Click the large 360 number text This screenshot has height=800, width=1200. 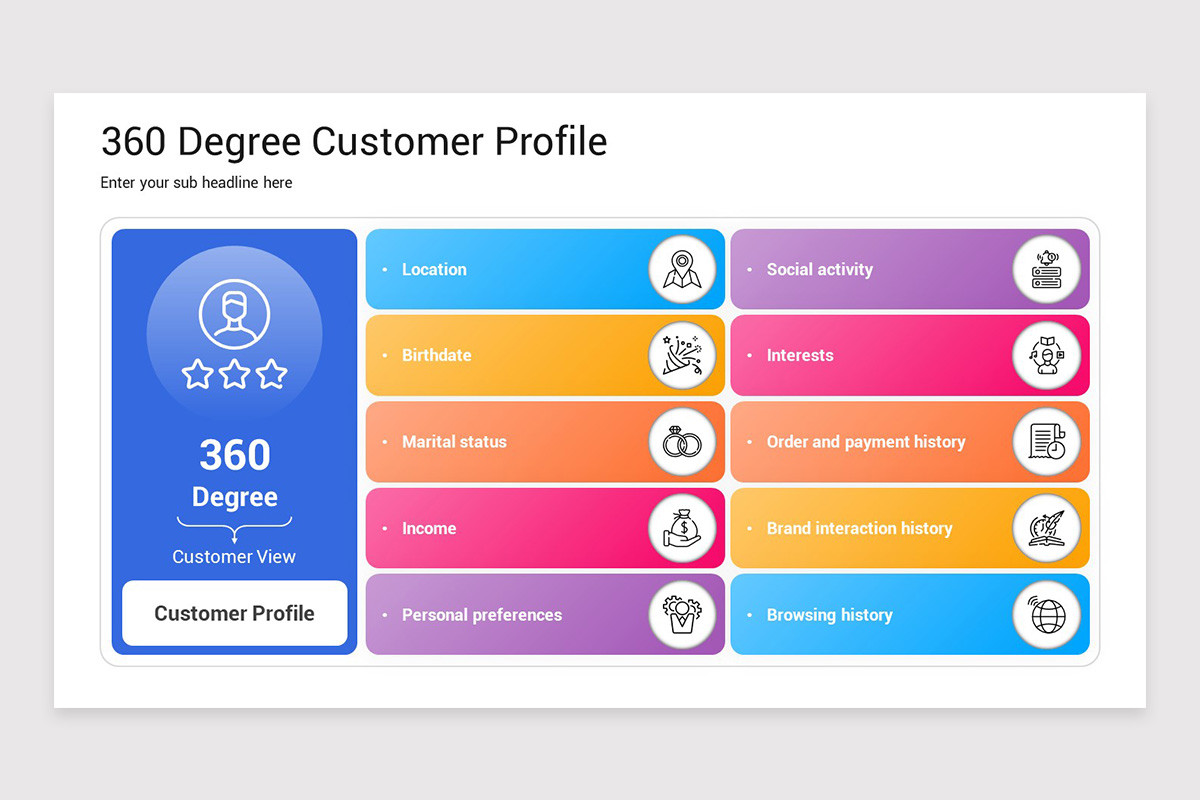coord(235,455)
